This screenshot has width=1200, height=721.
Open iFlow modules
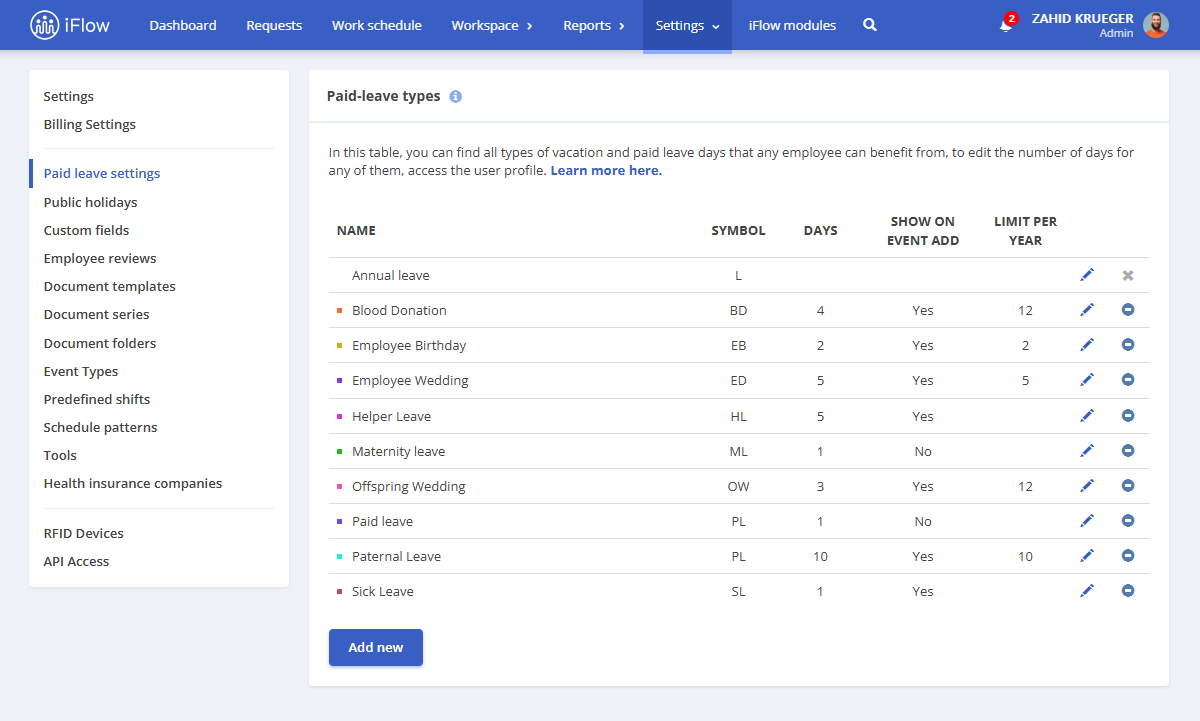792,25
